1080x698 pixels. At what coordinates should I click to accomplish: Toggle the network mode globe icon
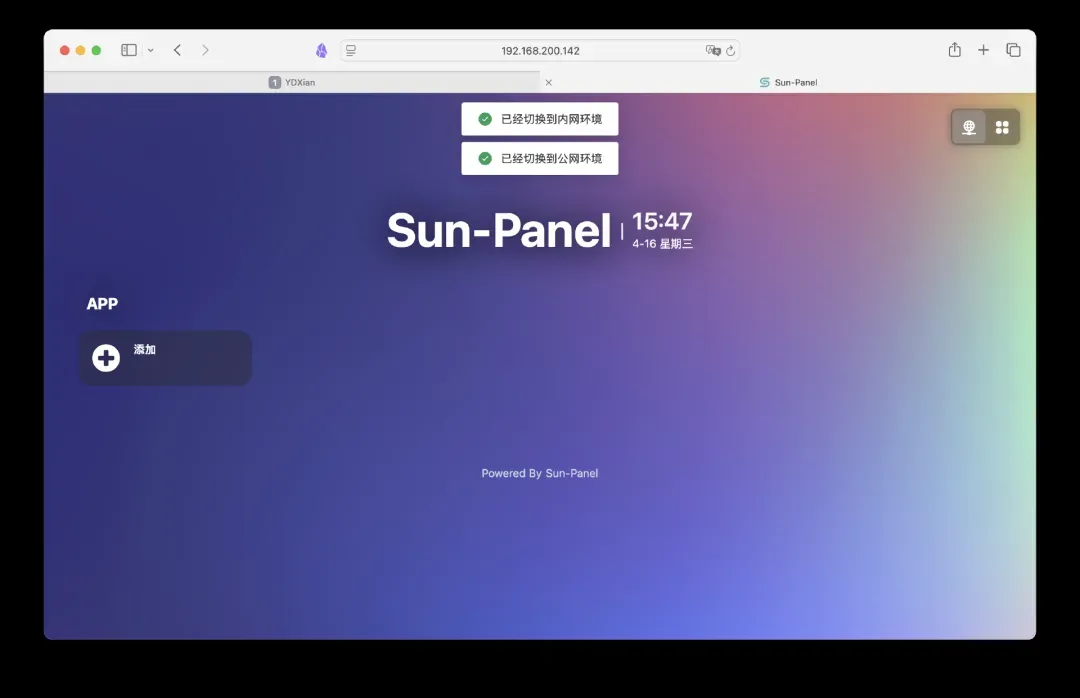(968, 127)
